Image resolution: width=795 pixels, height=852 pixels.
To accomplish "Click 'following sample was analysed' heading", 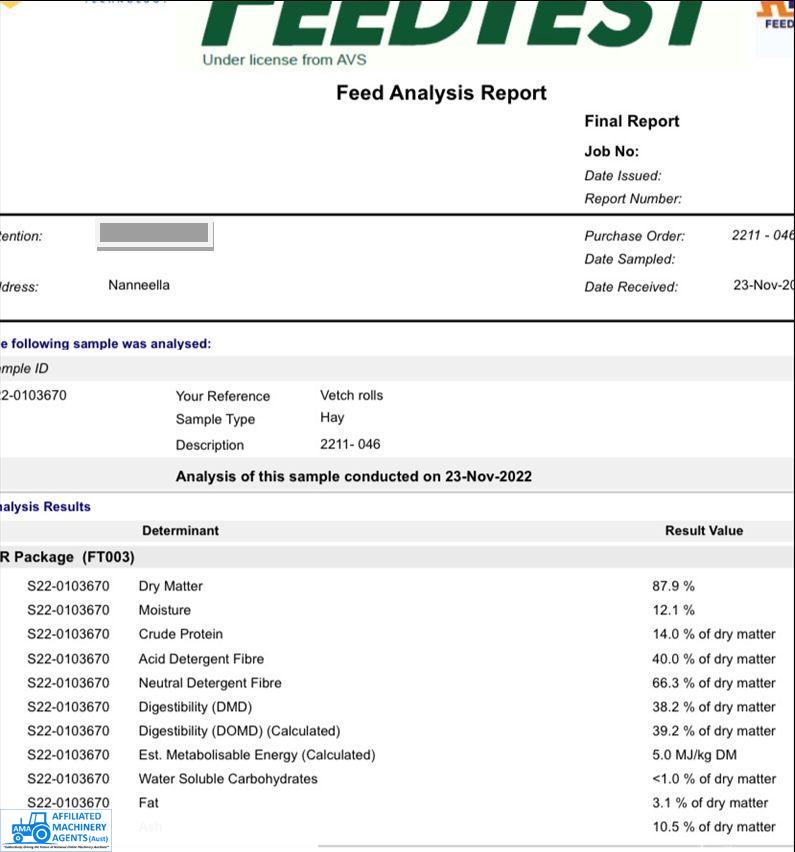I will [111, 344].
